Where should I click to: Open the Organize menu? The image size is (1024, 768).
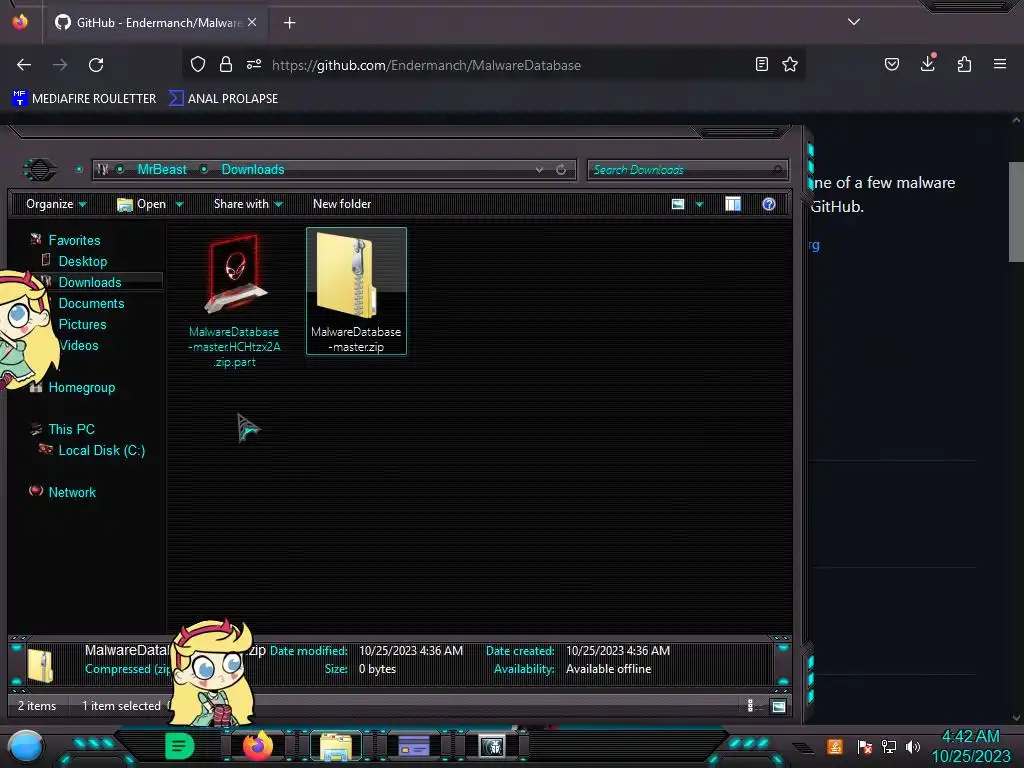pos(56,204)
